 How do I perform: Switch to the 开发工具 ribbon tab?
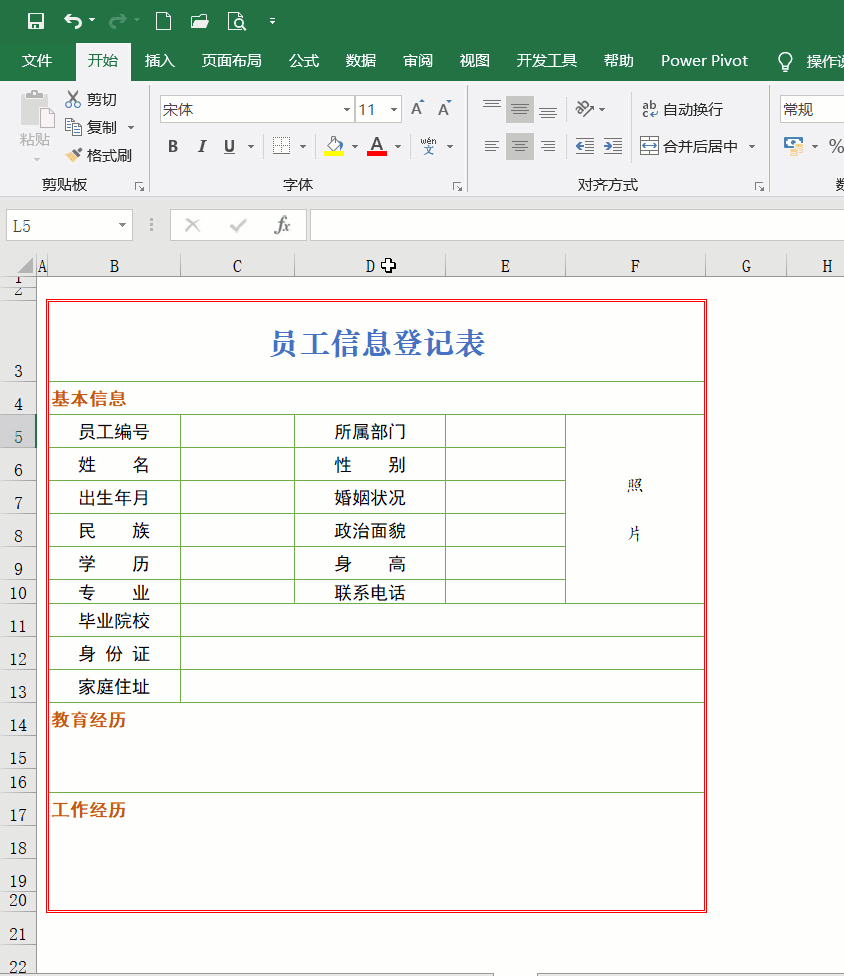point(546,60)
